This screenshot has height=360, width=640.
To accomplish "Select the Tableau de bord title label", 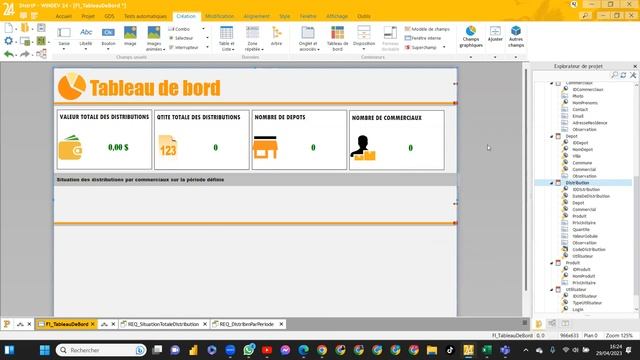I will click(155, 88).
